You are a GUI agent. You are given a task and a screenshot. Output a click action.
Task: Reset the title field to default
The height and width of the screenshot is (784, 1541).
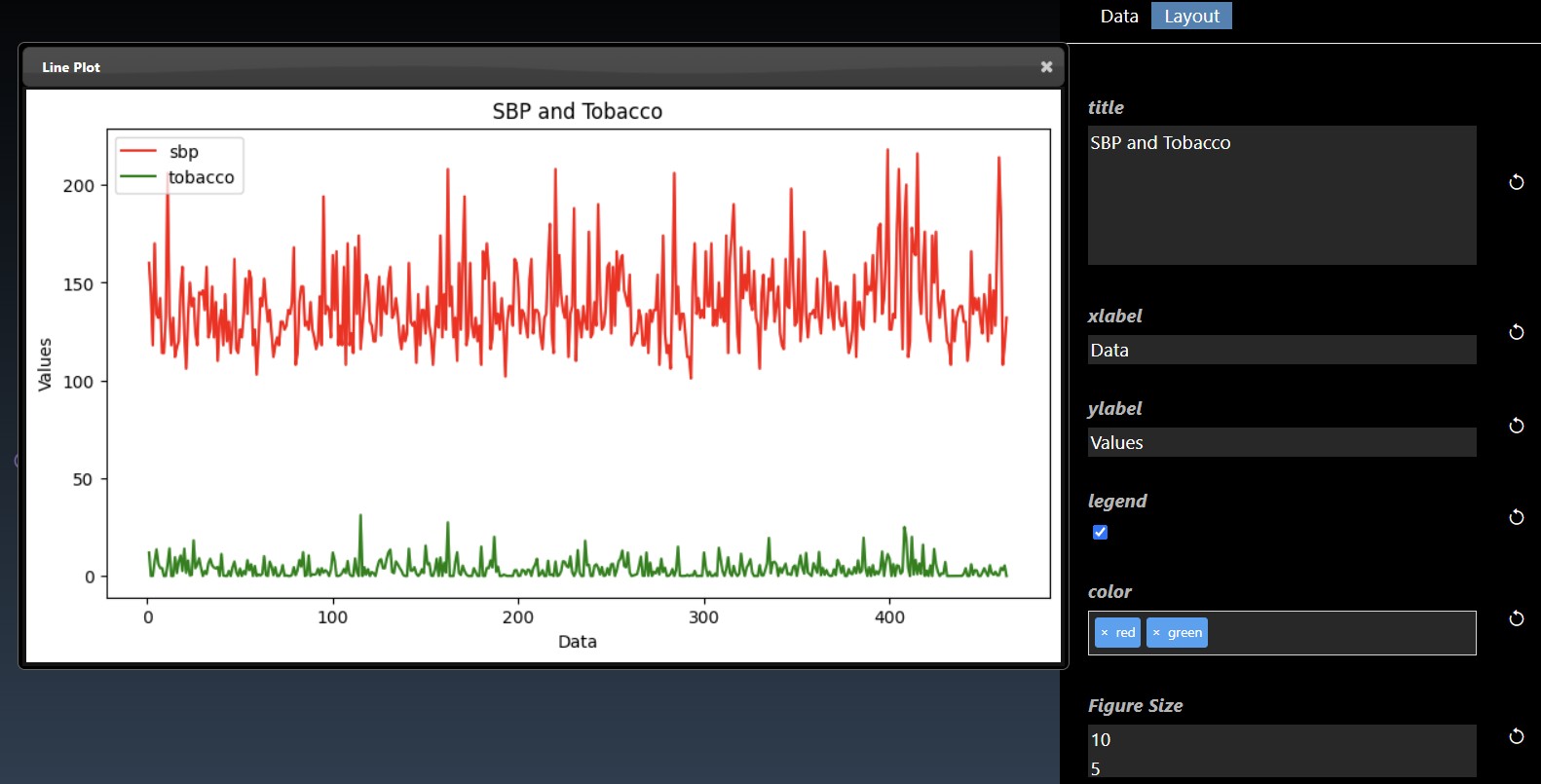(1516, 182)
